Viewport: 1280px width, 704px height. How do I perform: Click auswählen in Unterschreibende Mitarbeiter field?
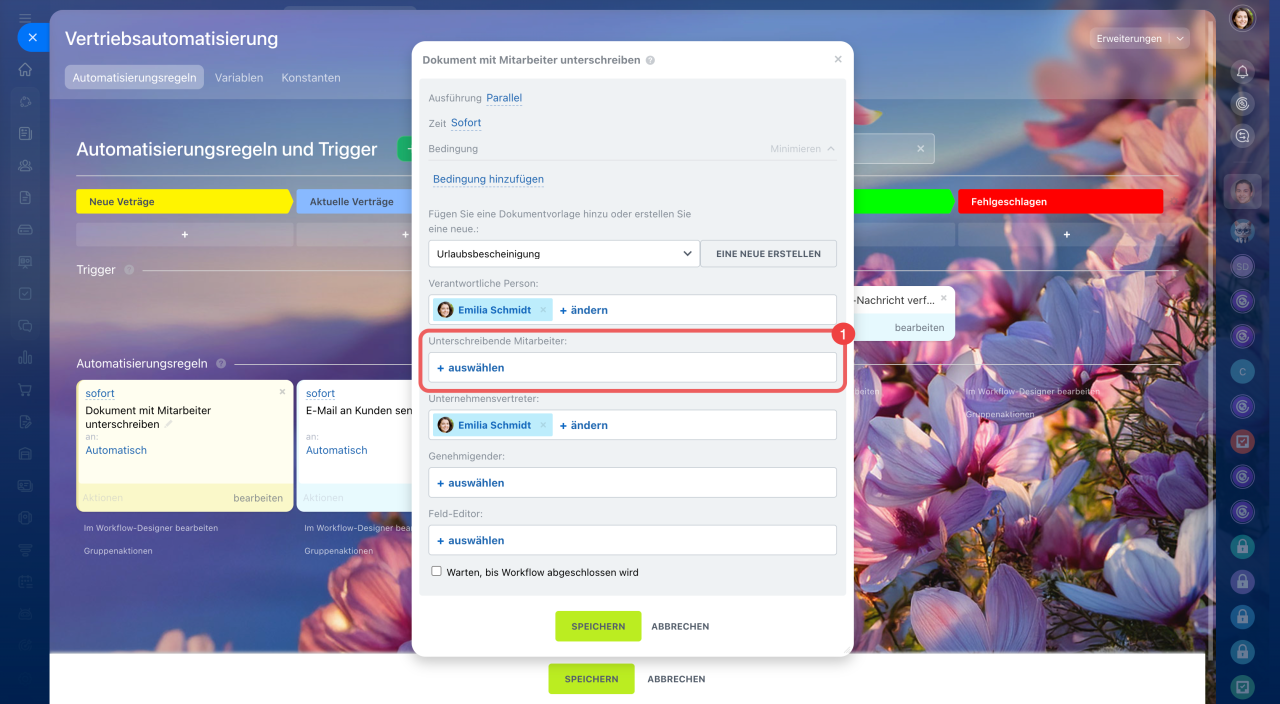[471, 368]
